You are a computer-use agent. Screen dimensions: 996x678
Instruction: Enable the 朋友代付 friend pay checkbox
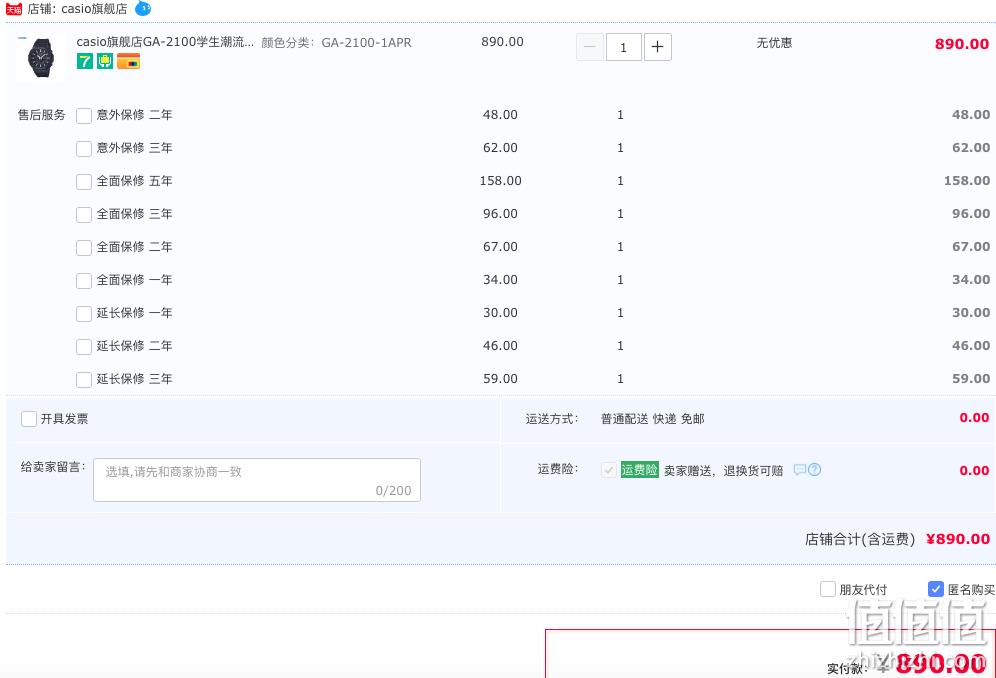(828, 589)
